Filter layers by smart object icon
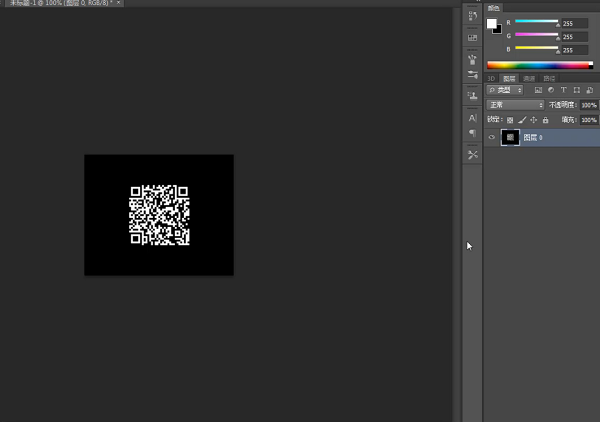The width and height of the screenshot is (600, 422). (590, 90)
